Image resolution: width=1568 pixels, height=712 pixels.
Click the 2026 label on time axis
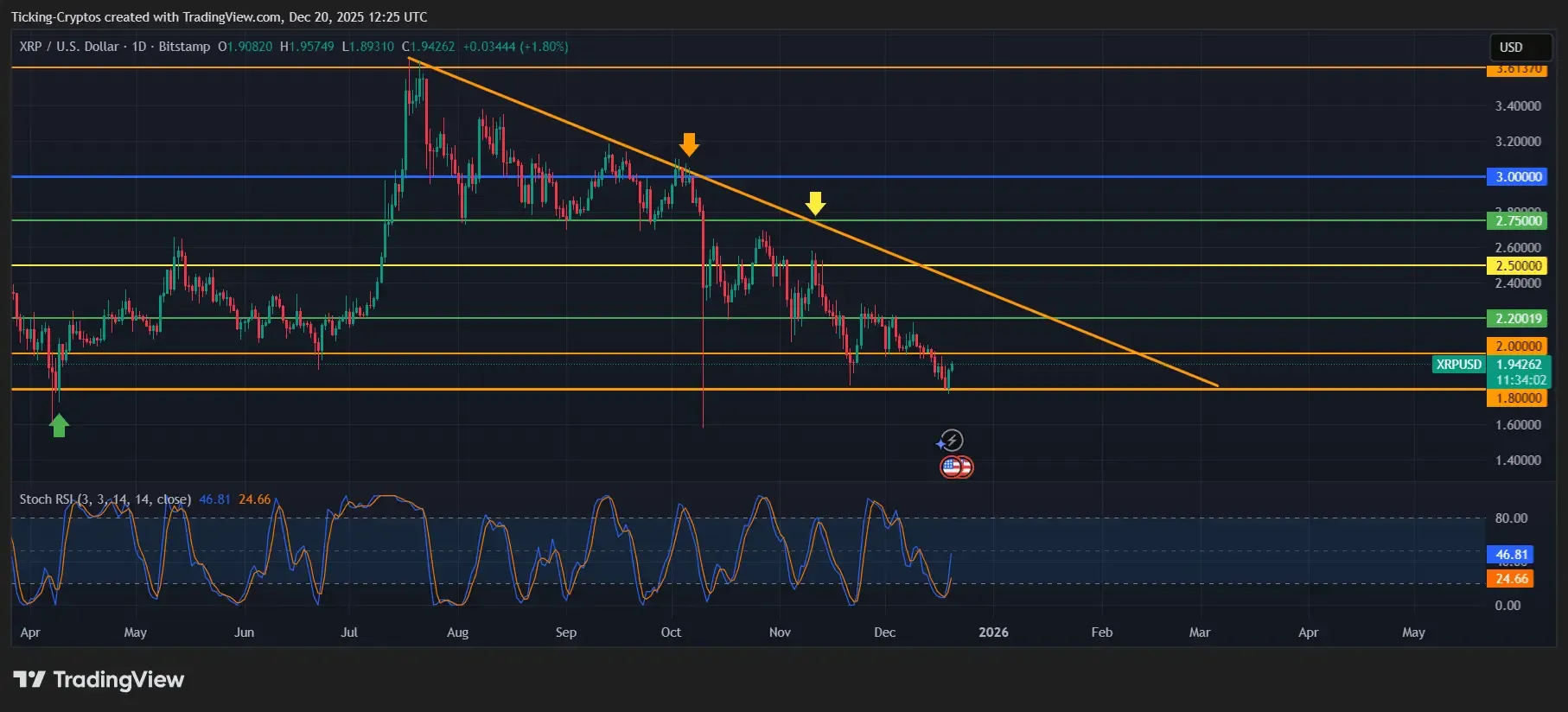[993, 633]
